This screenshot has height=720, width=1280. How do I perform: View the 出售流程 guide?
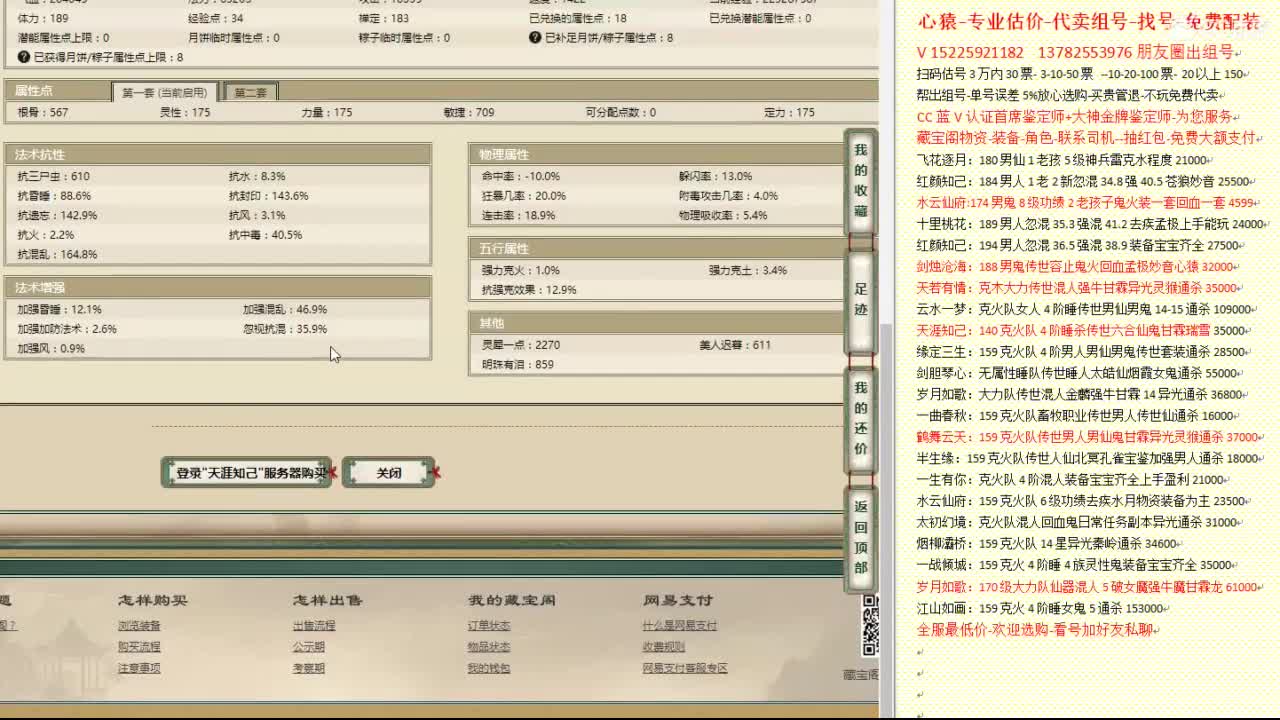tap(315, 628)
